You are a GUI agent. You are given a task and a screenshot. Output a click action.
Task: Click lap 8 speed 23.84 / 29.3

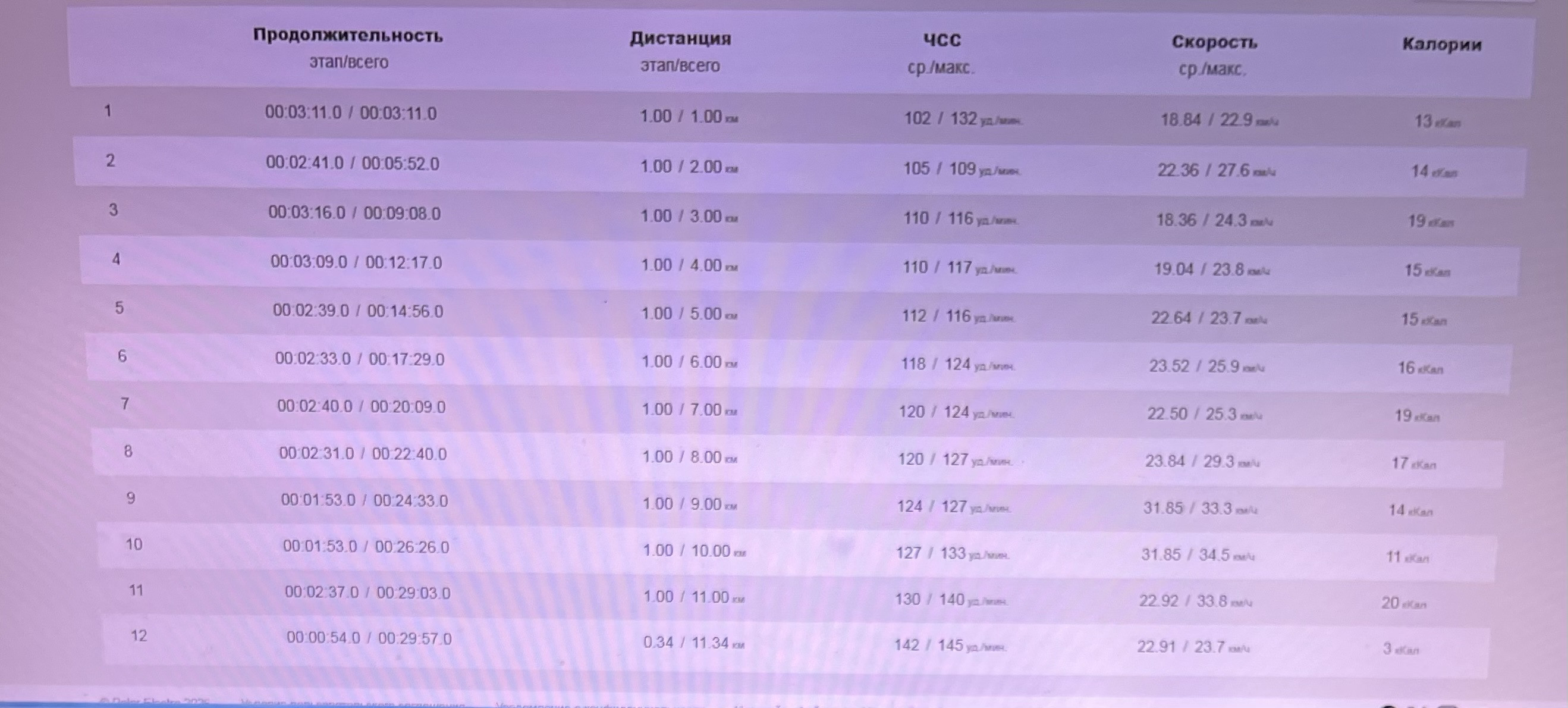point(1202,461)
